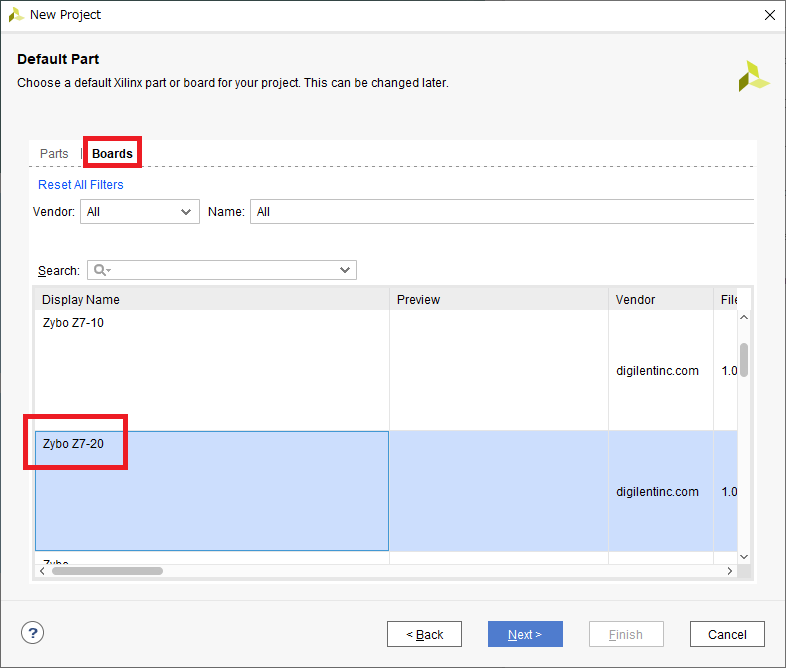This screenshot has height=668, width=786.
Task: Click the Vendor column header
Action: tap(661, 300)
